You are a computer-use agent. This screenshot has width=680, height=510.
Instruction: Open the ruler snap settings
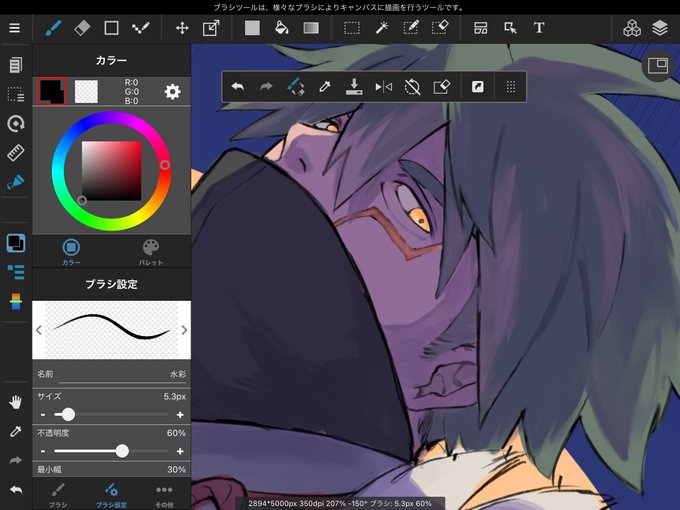[x=16, y=153]
